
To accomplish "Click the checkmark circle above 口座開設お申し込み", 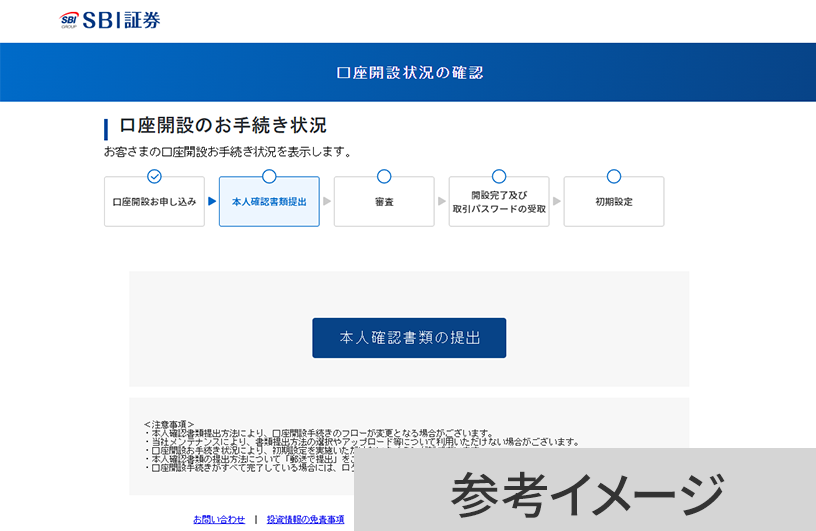I will click(154, 177).
